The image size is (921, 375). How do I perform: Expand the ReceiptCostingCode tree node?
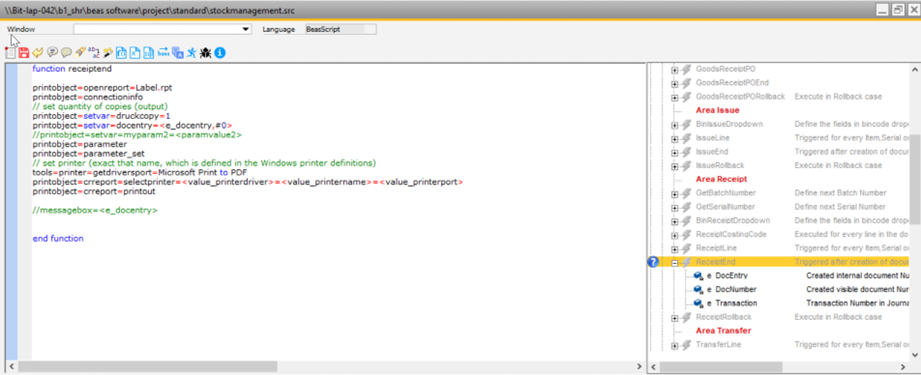[x=675, y=235]
